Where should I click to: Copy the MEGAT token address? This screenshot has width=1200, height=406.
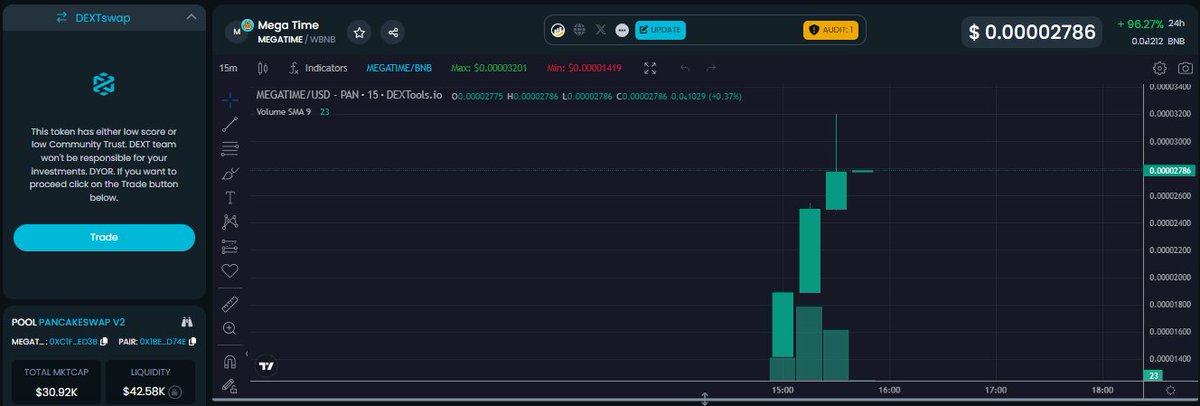(x=105, y=343)
